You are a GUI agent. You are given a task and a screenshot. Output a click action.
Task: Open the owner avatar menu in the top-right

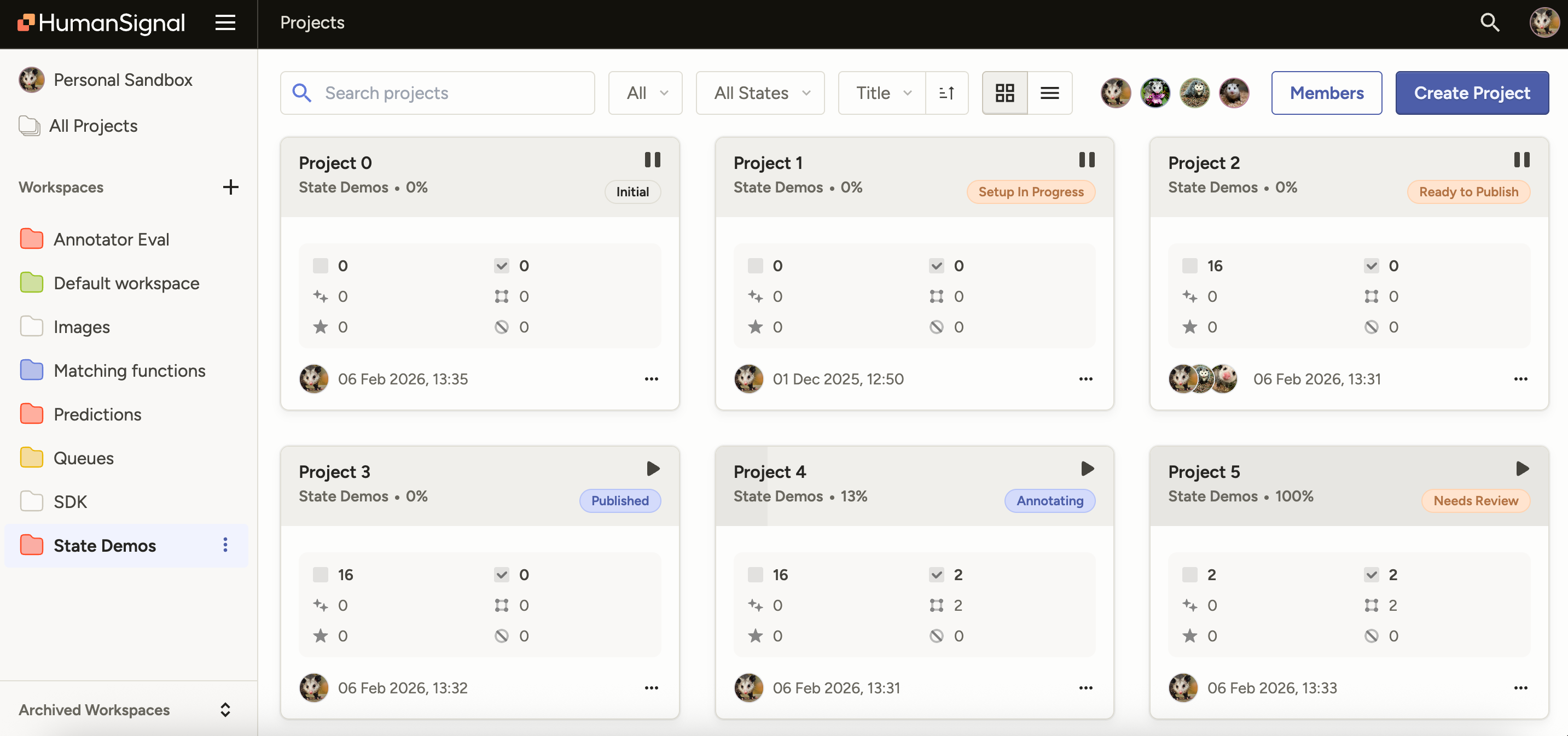click(1544, 22)
